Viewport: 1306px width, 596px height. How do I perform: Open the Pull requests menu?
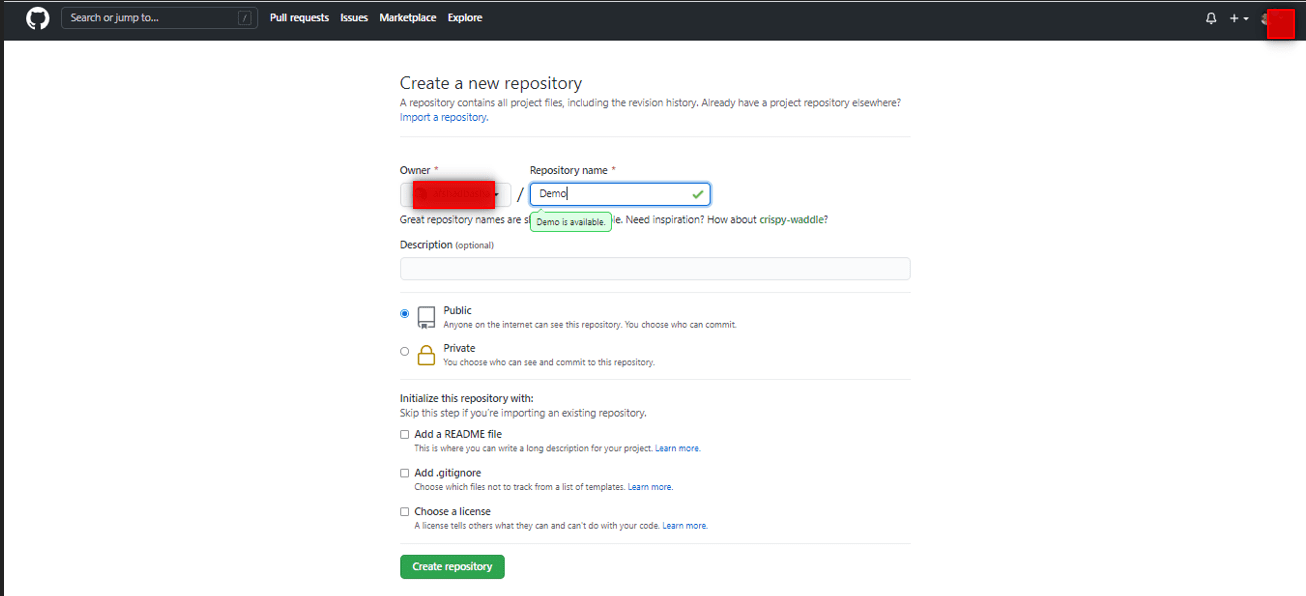pos(299,17)
